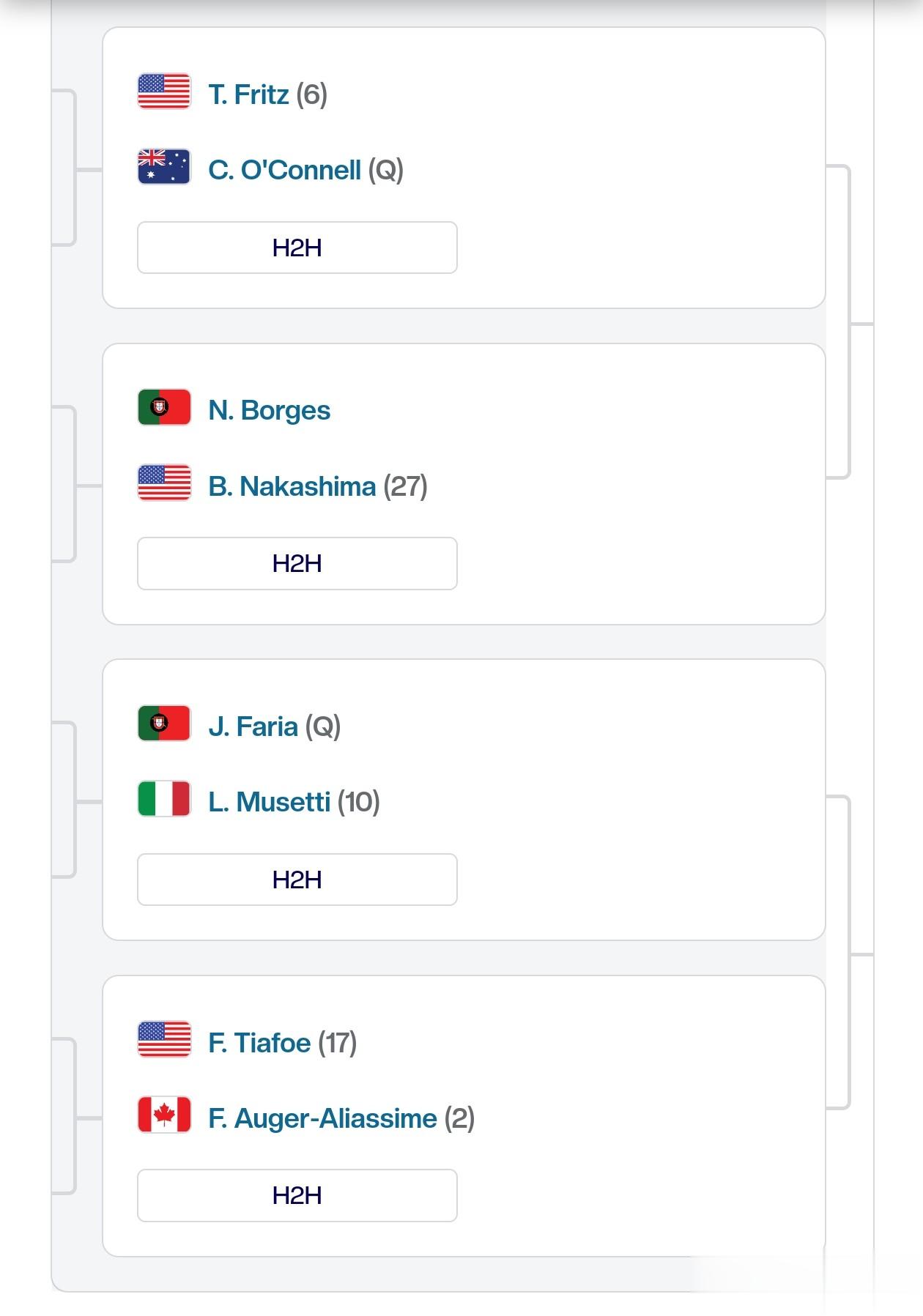
Task: Open H2H for Borges vs Nakashima
Action: (x=297, y=564)
